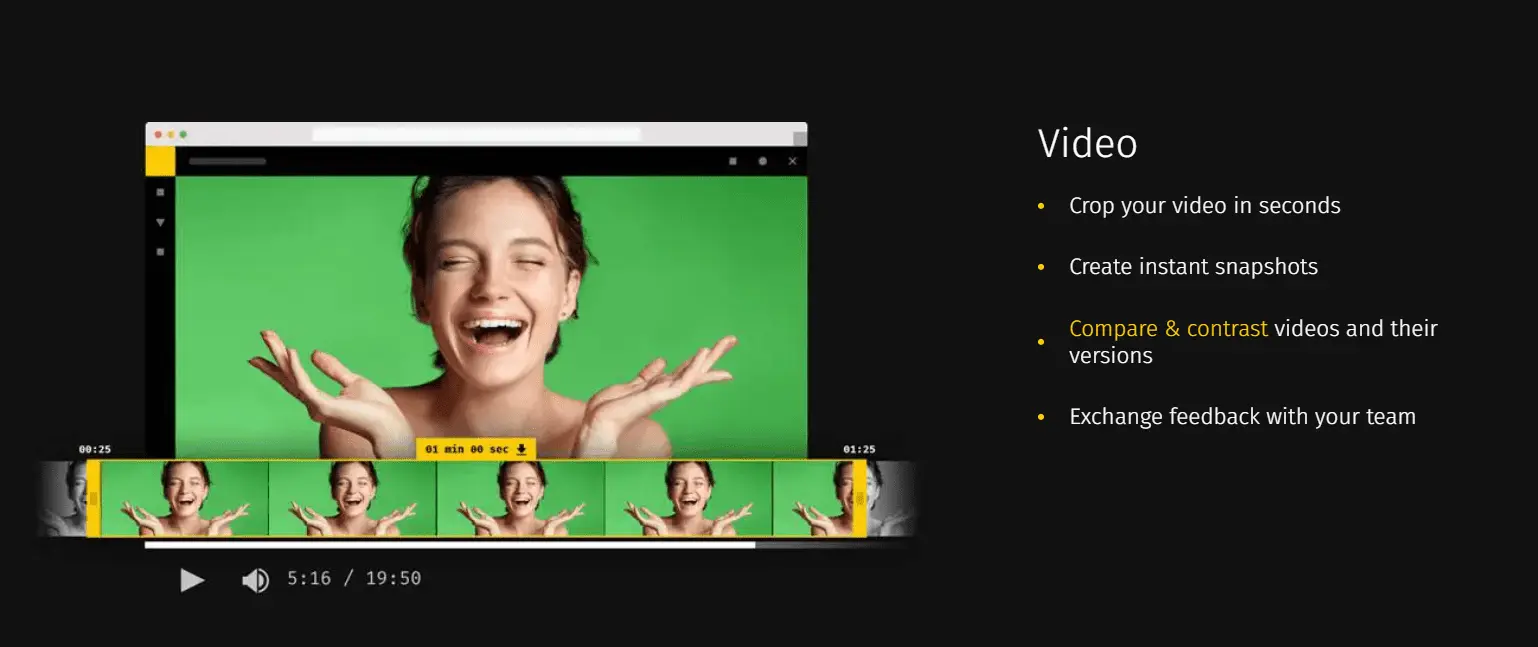Click the Crop your video in seconds item
The image size is (1538, 647).
pyautogui.click(x=1204, y=205)
